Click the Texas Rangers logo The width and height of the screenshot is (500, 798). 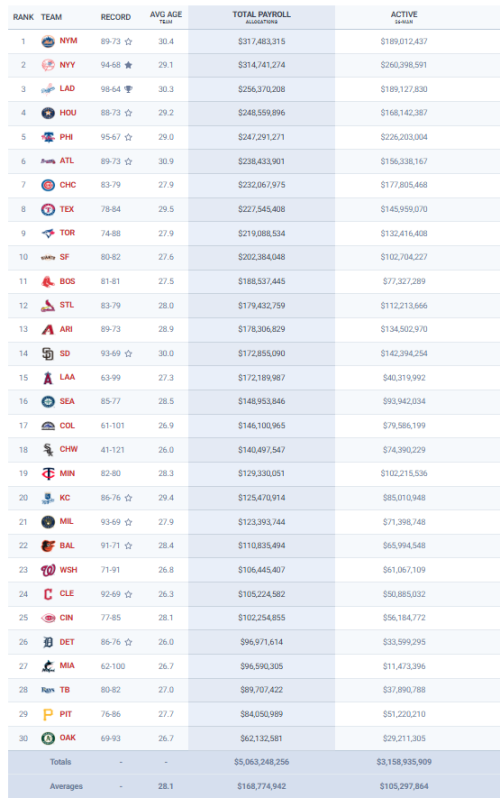[x=48, y=209]
